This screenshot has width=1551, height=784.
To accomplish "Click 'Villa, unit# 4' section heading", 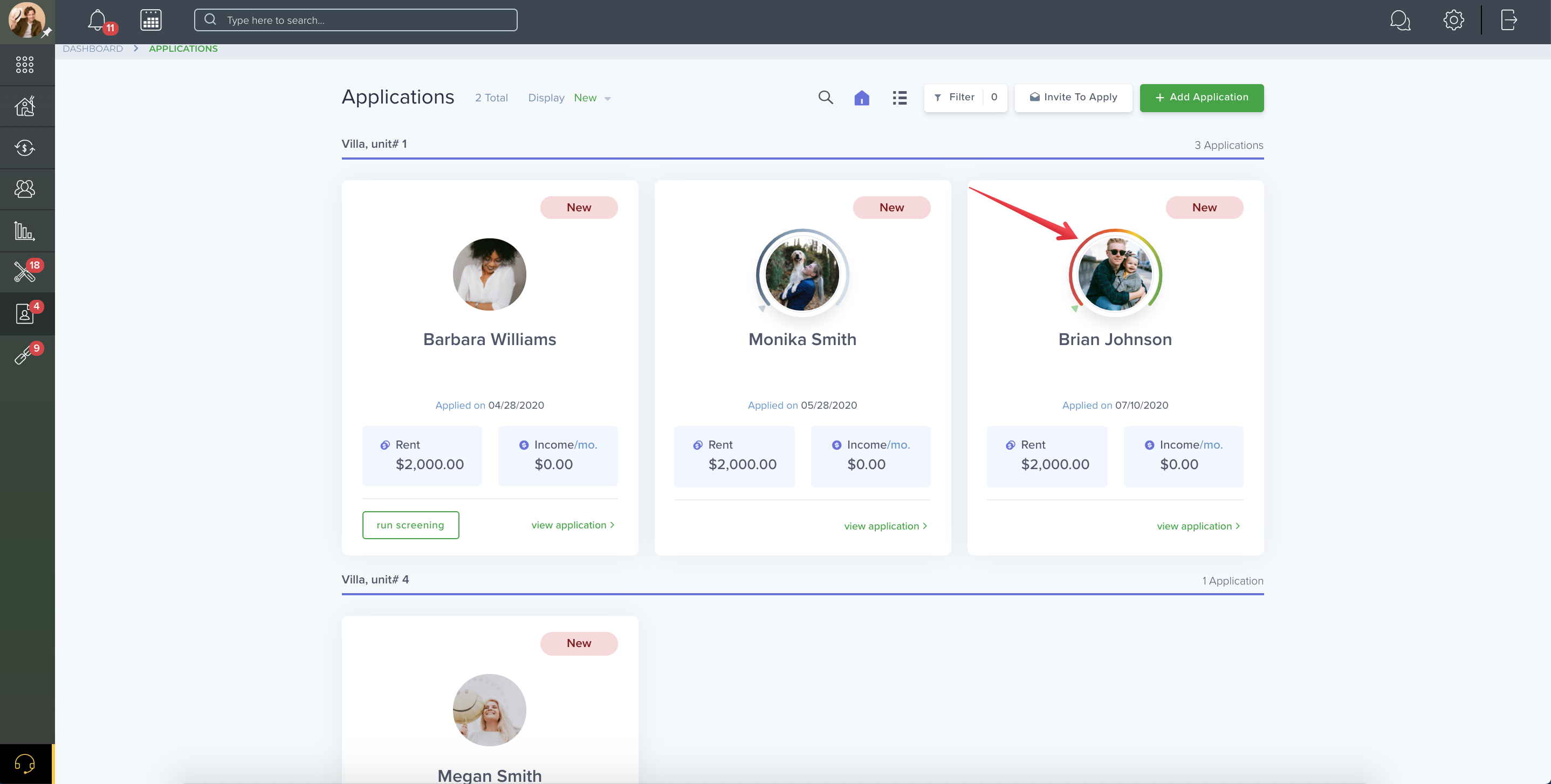I will 375,579.
